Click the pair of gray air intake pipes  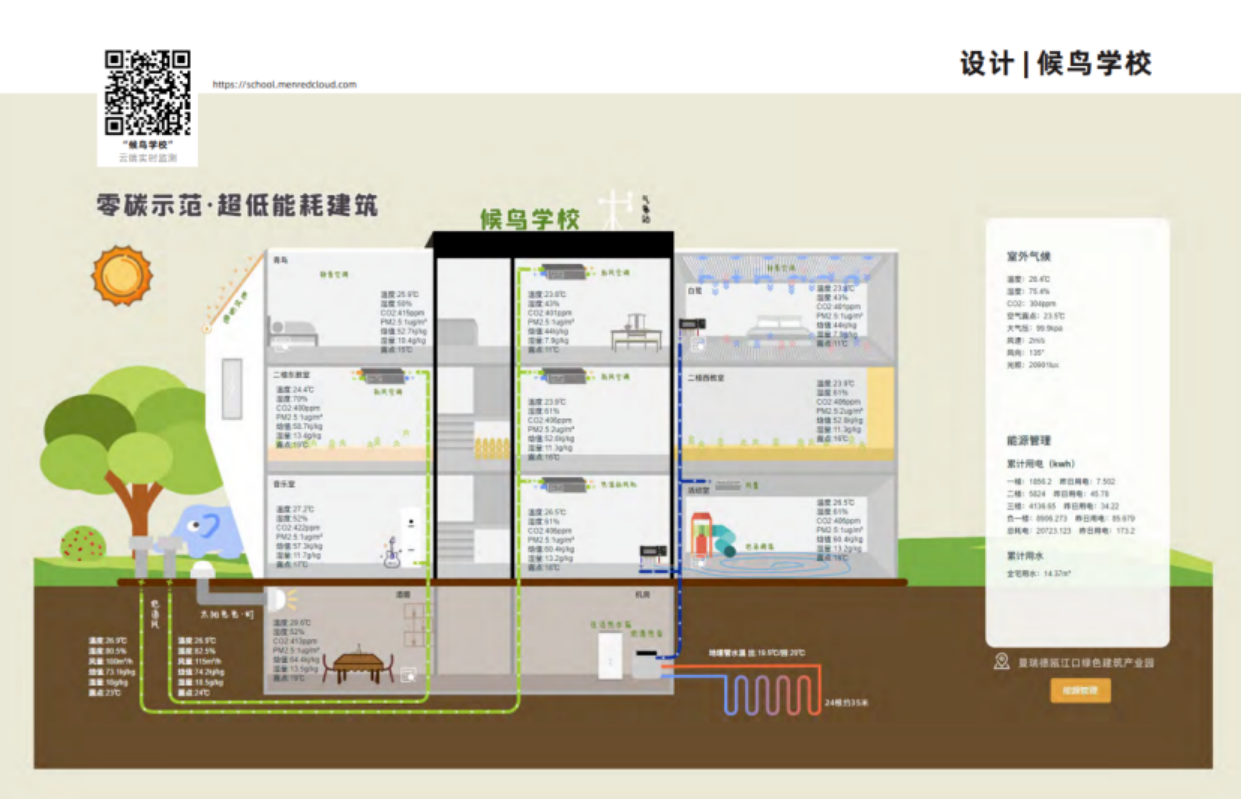156,558
